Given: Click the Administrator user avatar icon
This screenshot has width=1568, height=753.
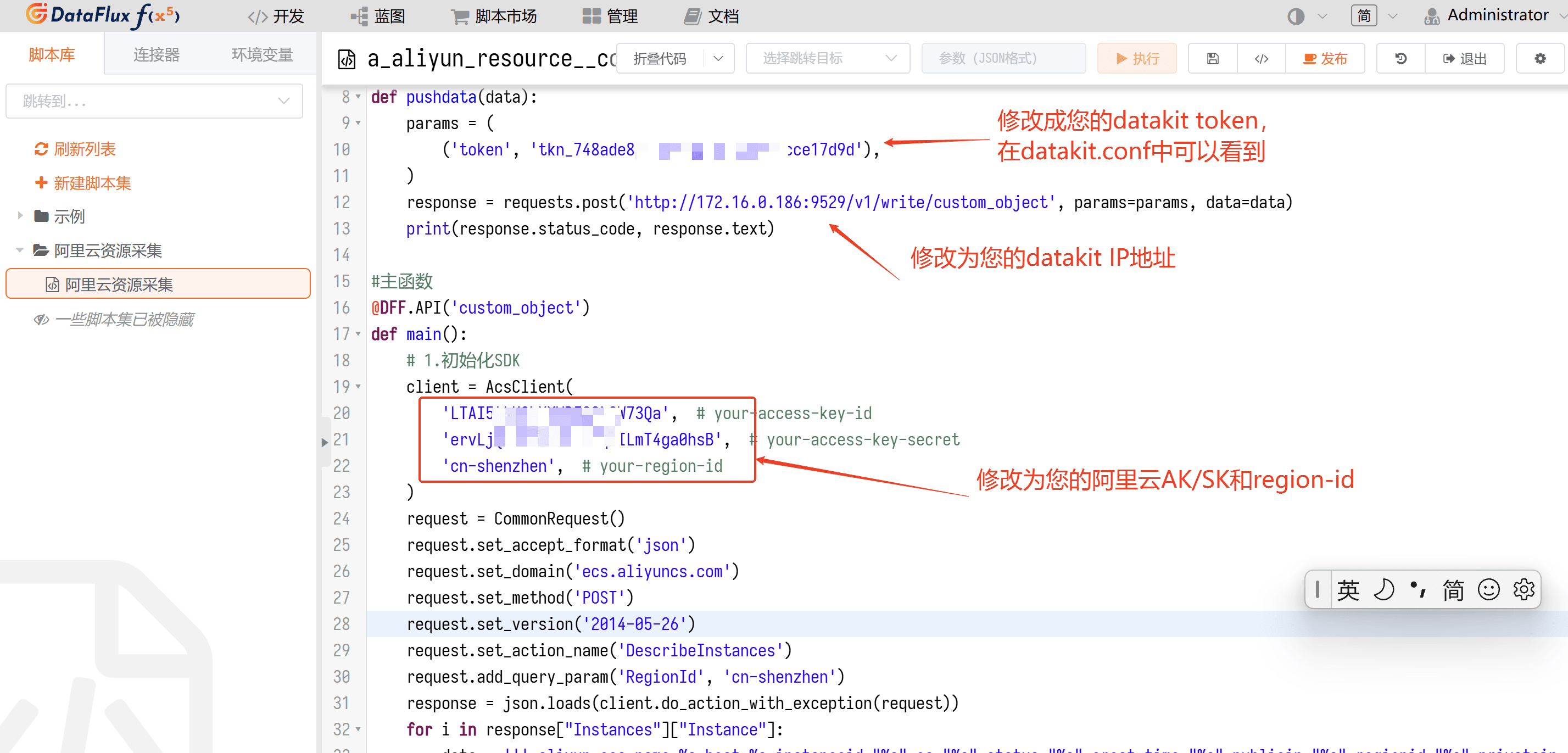Looking at the screenshot, I should 1432,16.
